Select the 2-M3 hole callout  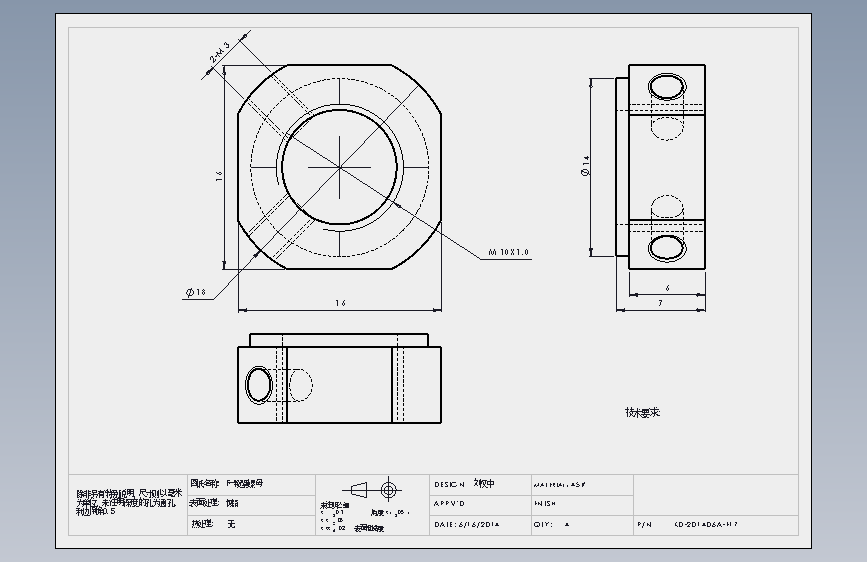click(219, 52)
